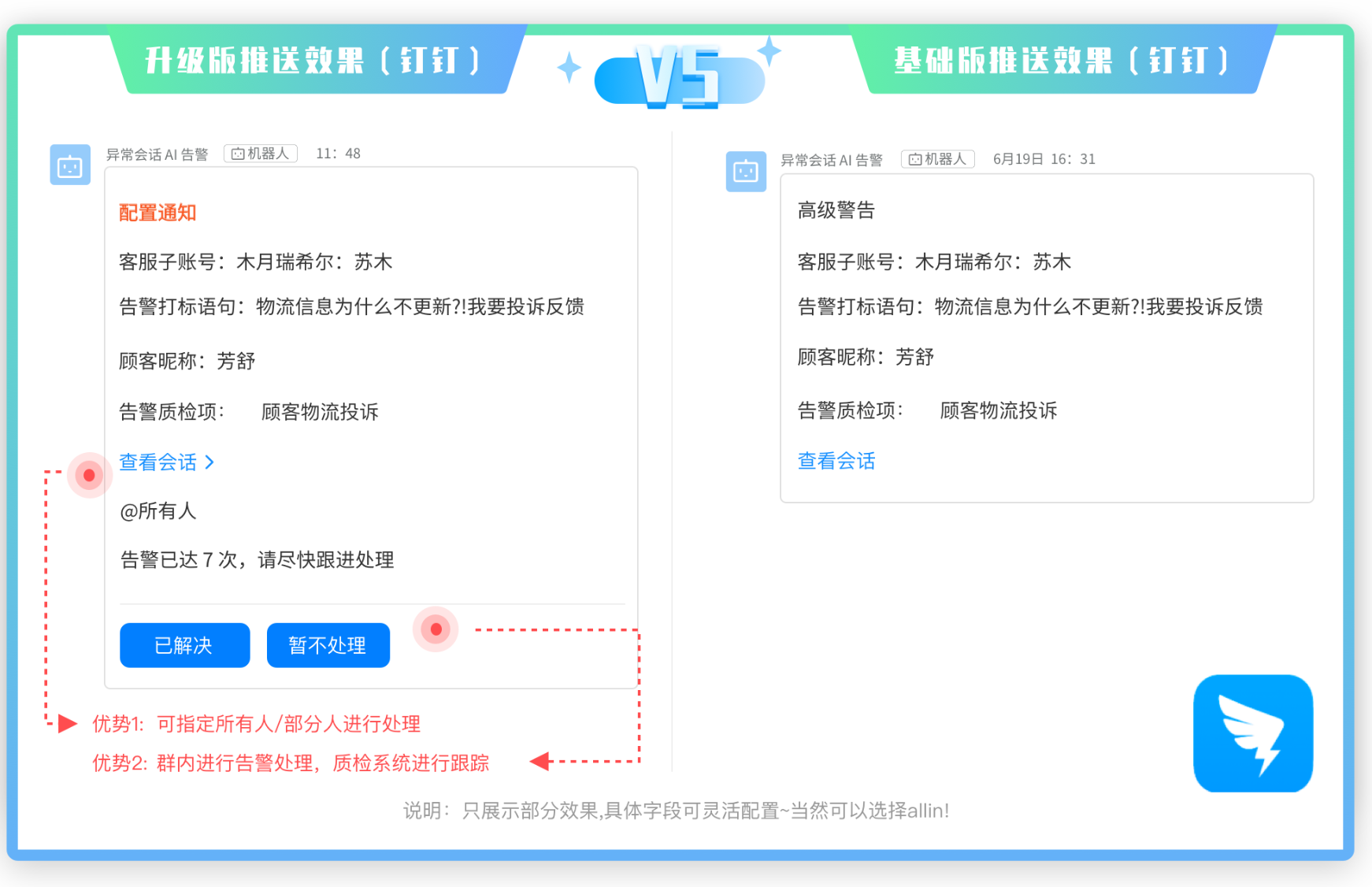Click 告警质检项 顾客物流投诉 in the basic card
1372x887 pixels.
pos(927,410)
